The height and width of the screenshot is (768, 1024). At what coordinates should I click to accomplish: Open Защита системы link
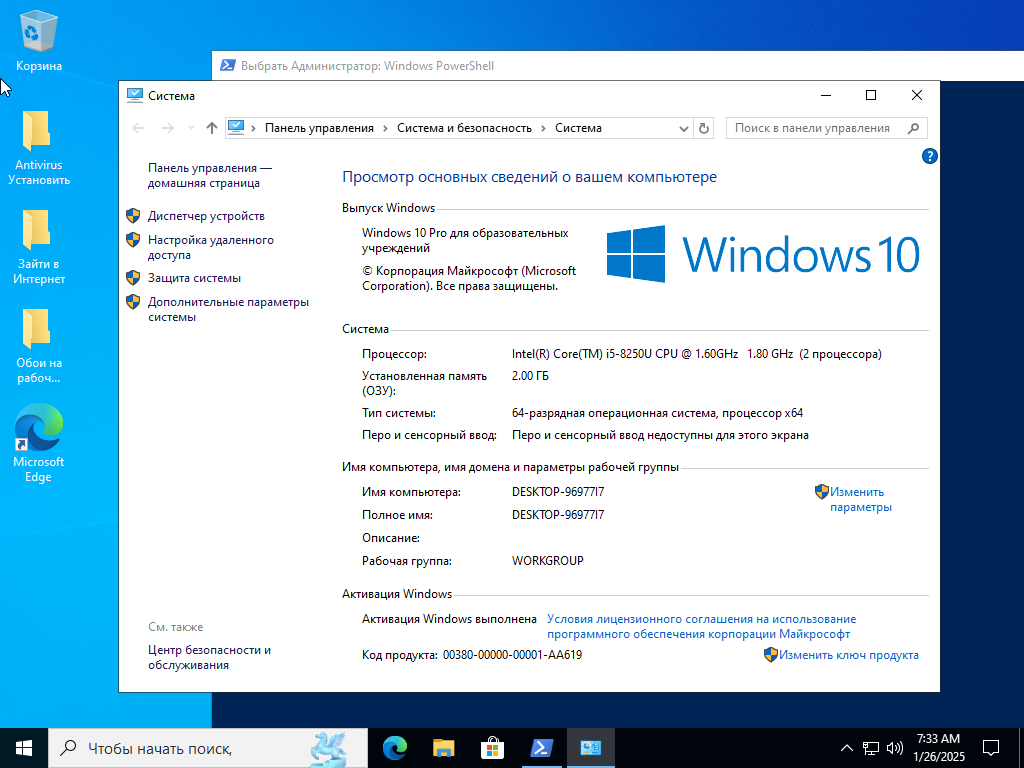coord(194,278)
